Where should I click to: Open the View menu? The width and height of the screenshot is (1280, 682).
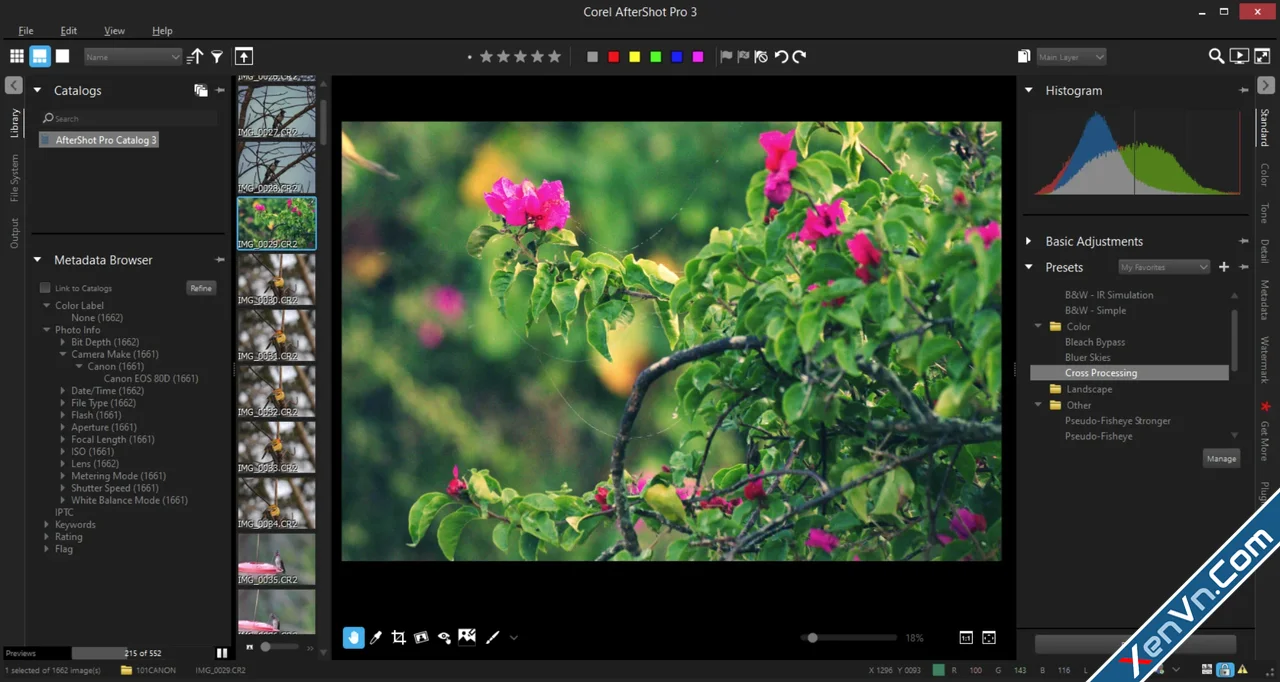114,31
